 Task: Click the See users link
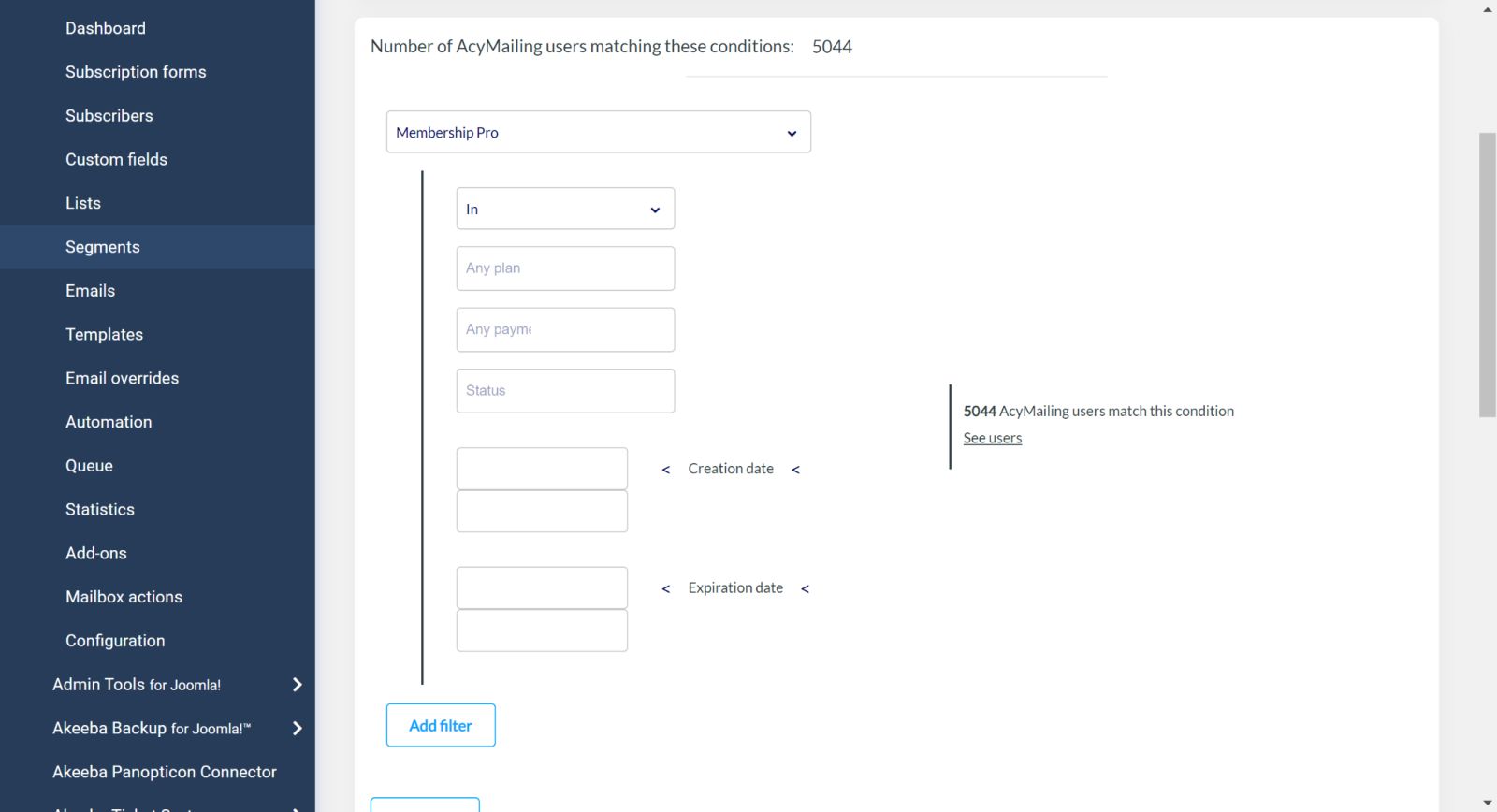tap(993, 438)
